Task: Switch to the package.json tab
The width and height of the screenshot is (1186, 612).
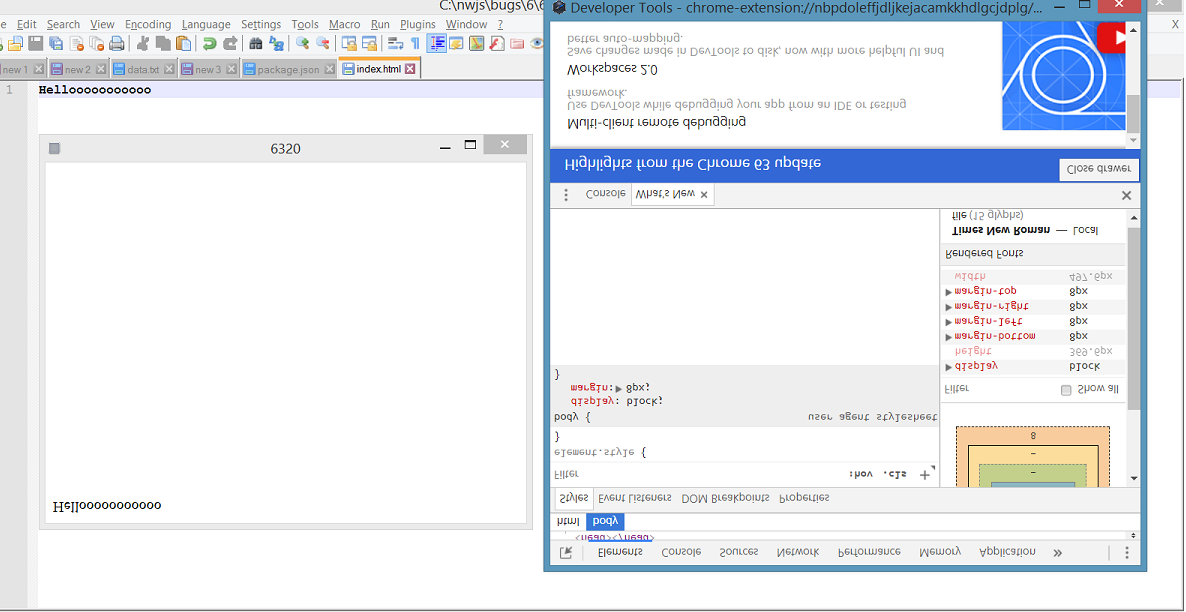Action: point(287,69)
